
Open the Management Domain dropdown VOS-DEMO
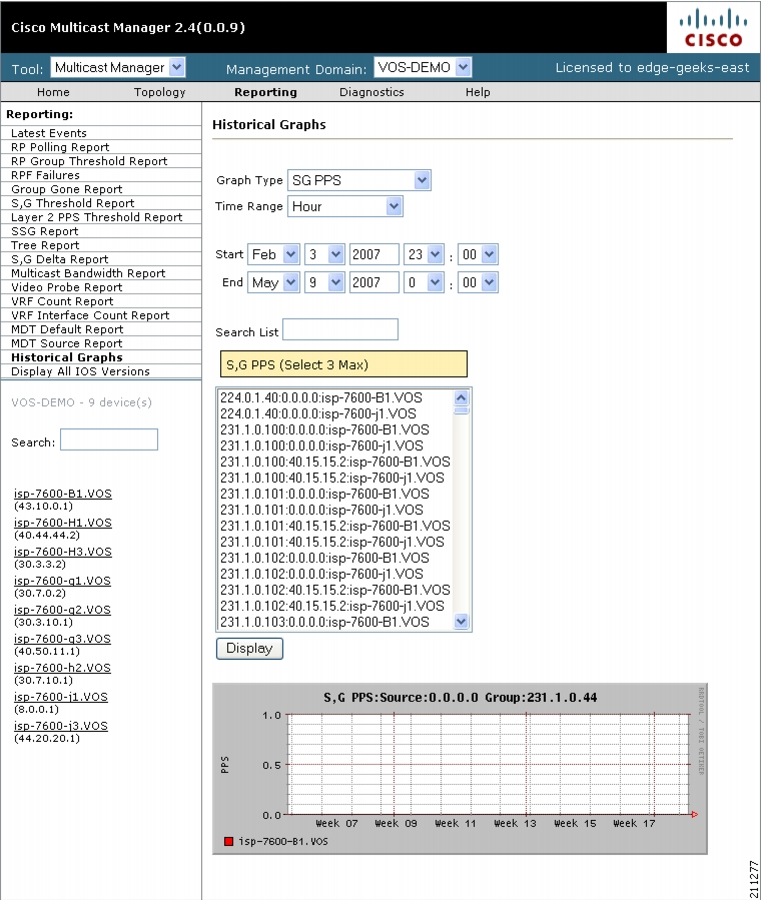[x=423, y=67]
